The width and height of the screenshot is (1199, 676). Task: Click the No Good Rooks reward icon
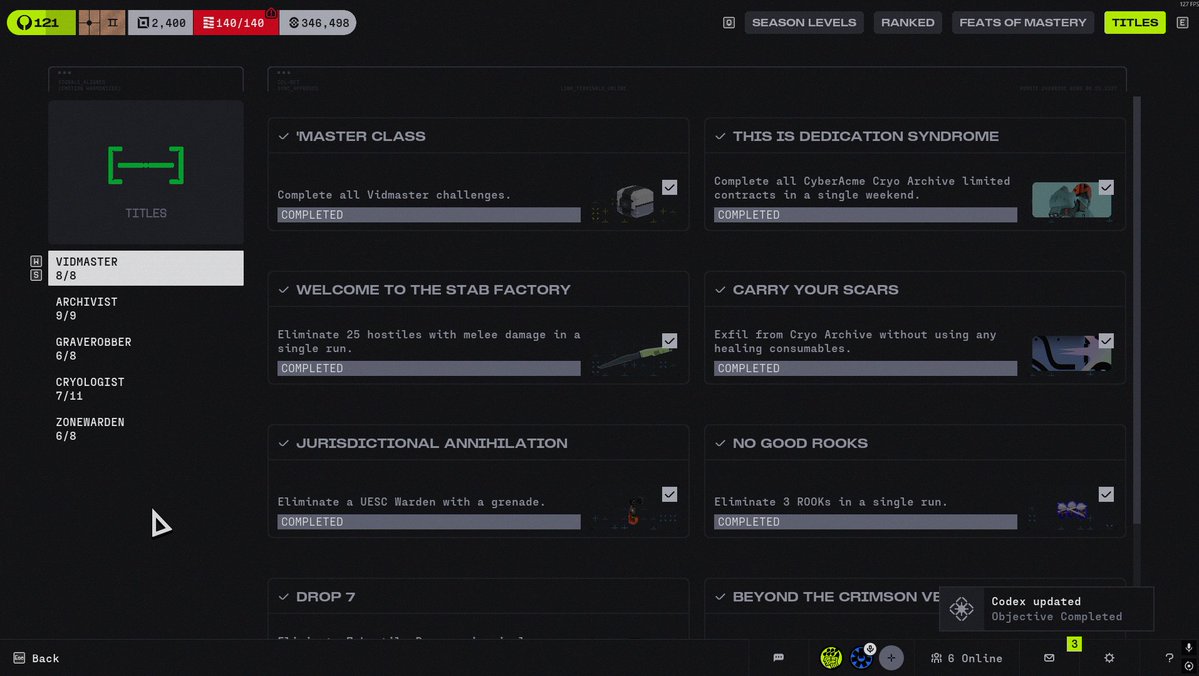1071,509
